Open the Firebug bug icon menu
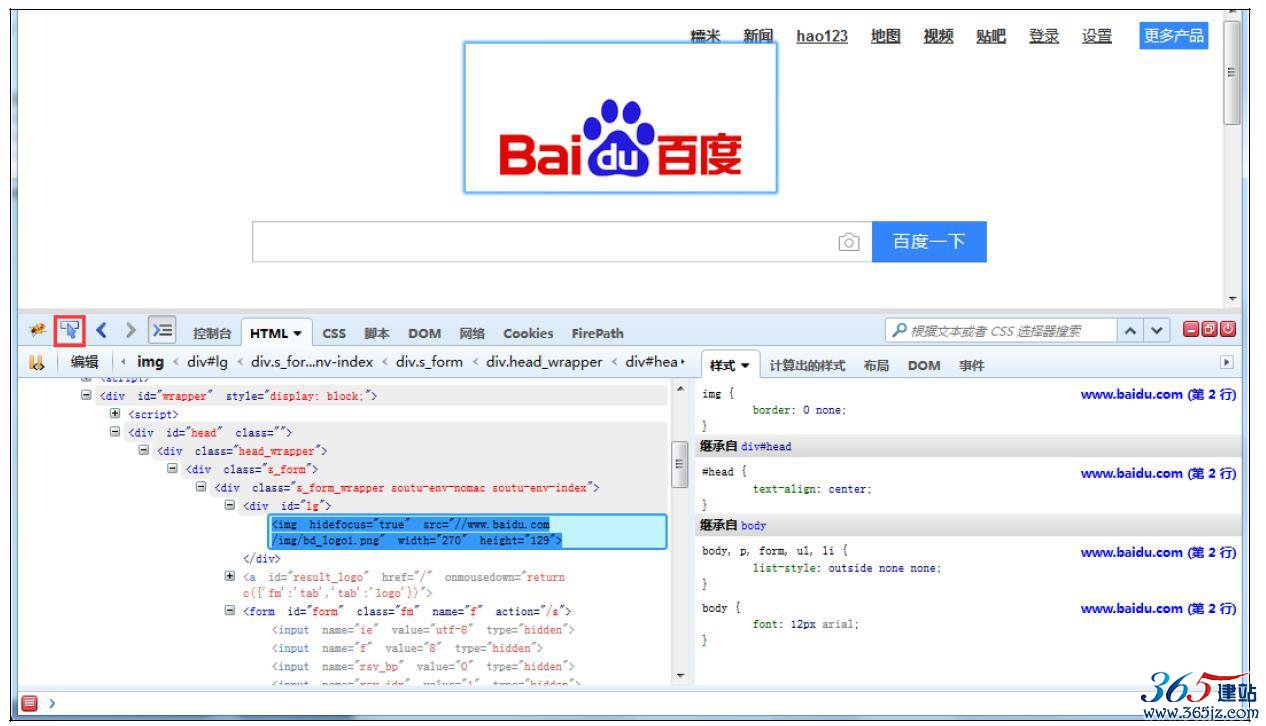The image size is (1266, 726). (x=38, y=330)
